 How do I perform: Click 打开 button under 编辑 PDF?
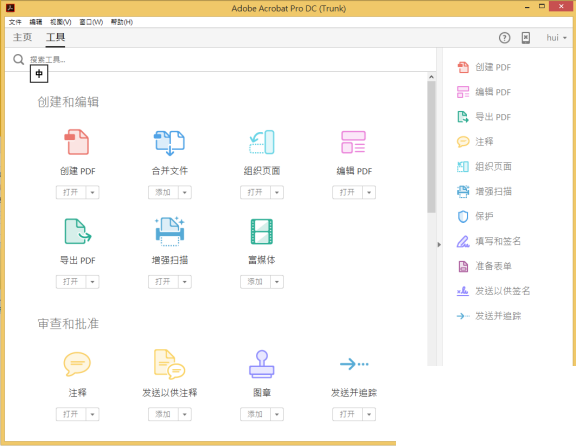(347, 192)
